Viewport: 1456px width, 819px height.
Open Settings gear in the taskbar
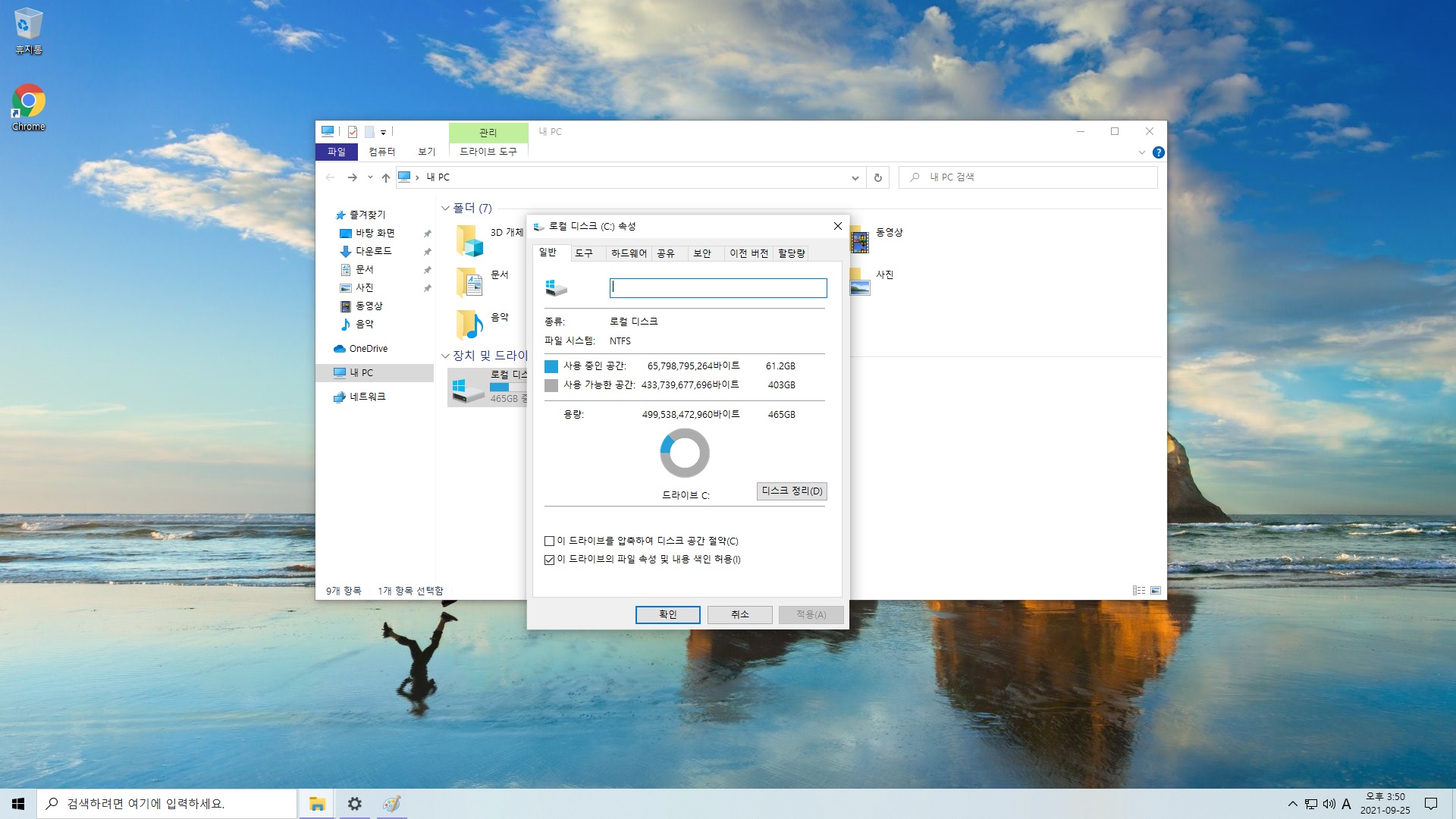(354, 804)
